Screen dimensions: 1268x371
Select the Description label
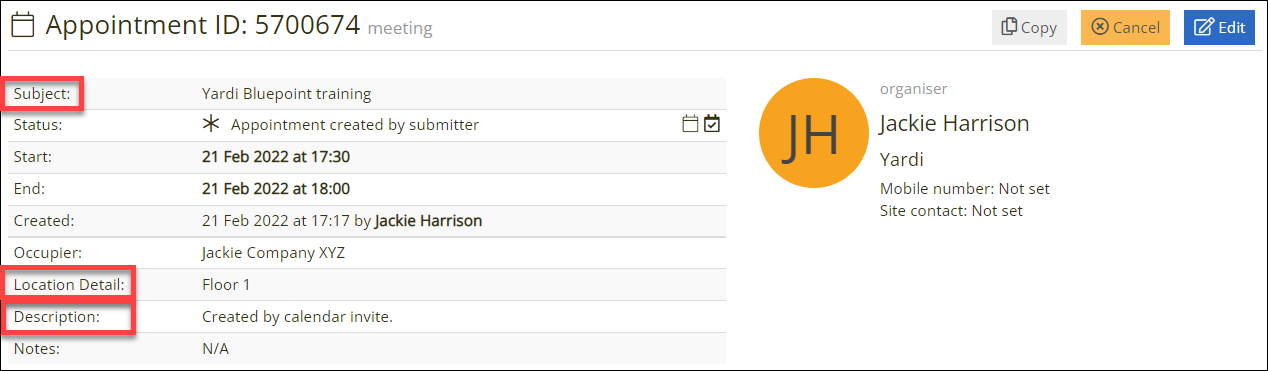click(57, 317)
